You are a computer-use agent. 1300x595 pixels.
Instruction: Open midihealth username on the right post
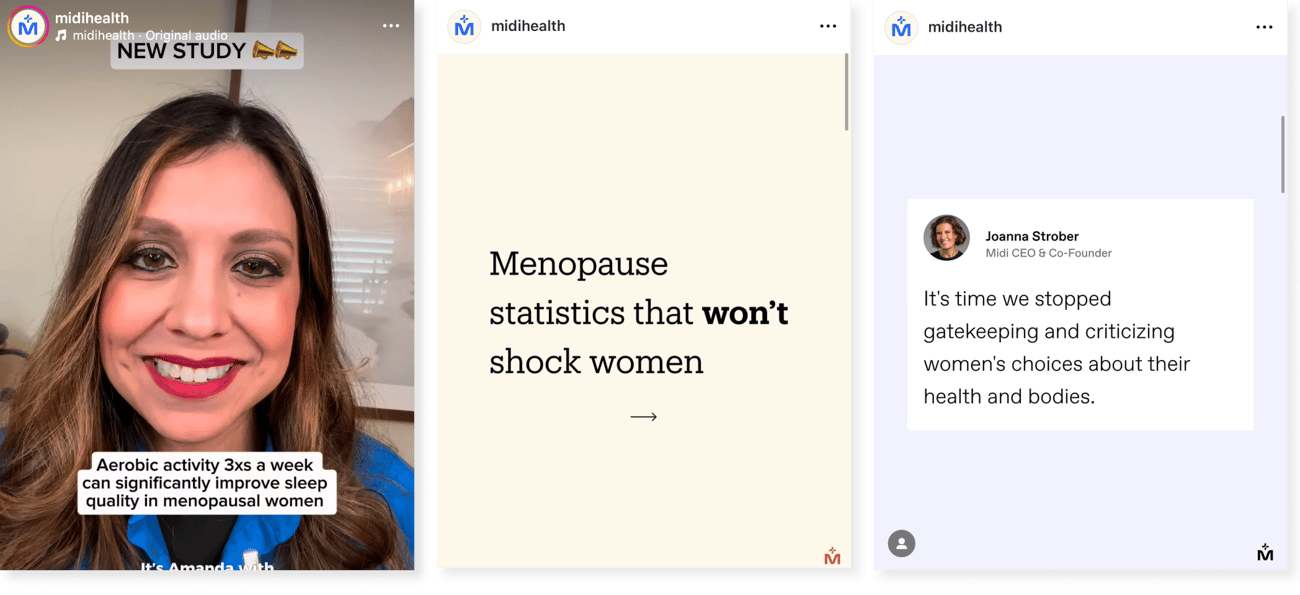964,27
